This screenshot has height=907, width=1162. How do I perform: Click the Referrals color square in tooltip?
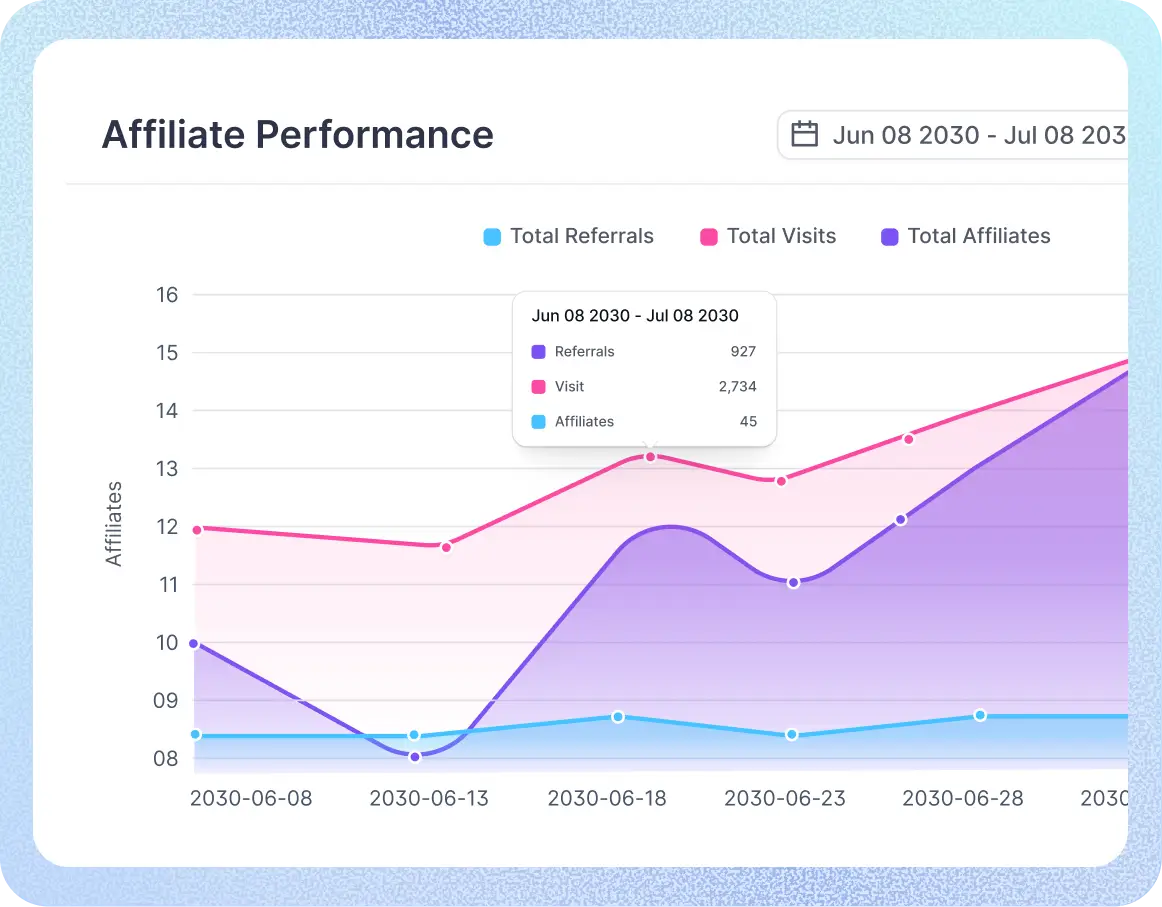[x=539, y=351]
